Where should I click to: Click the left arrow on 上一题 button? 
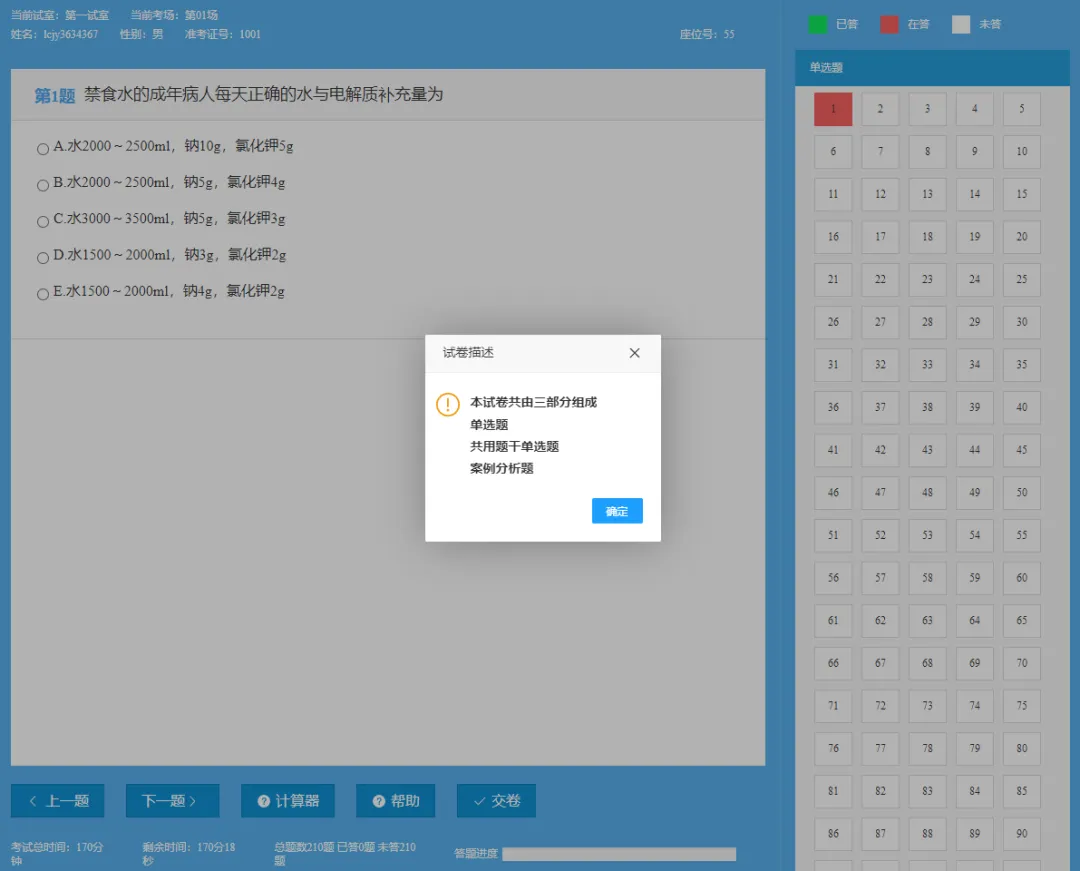31,800
